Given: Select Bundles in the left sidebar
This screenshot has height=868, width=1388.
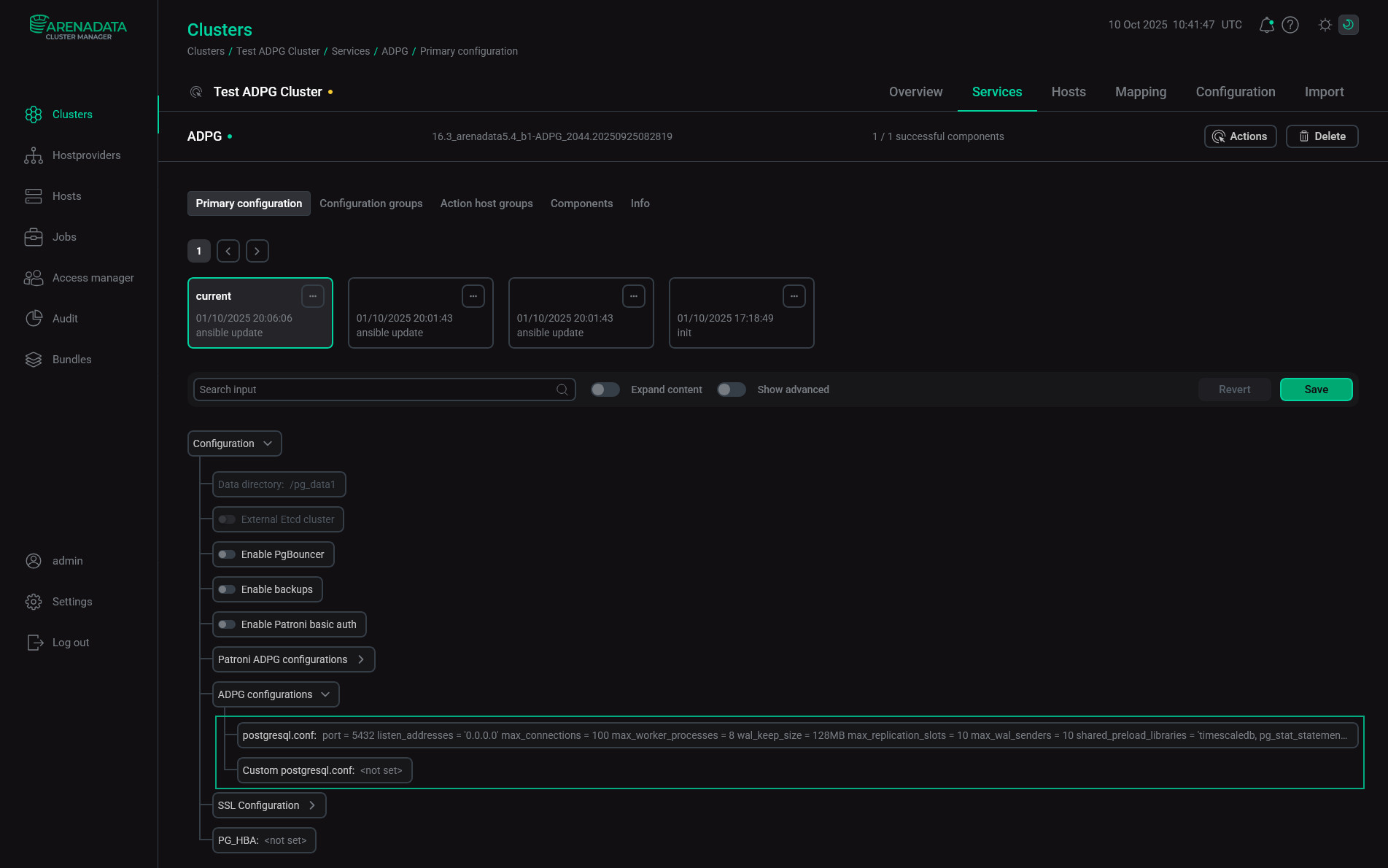Looking at the screenshot, I should pyautogui.click(x=71, y=359).
